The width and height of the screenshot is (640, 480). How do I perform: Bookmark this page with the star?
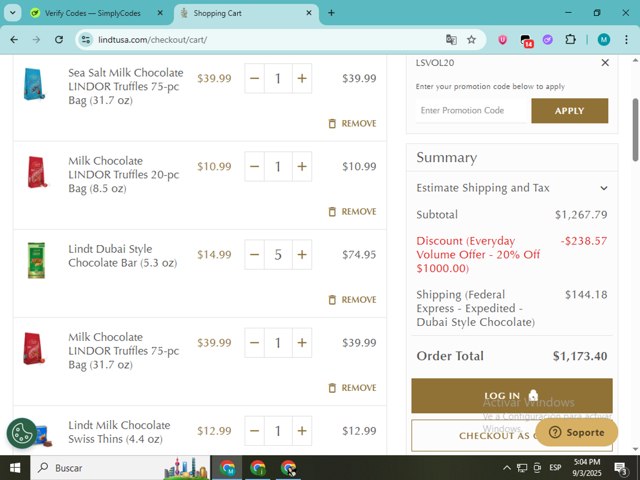pyautogui.click(x=471, y=40)
